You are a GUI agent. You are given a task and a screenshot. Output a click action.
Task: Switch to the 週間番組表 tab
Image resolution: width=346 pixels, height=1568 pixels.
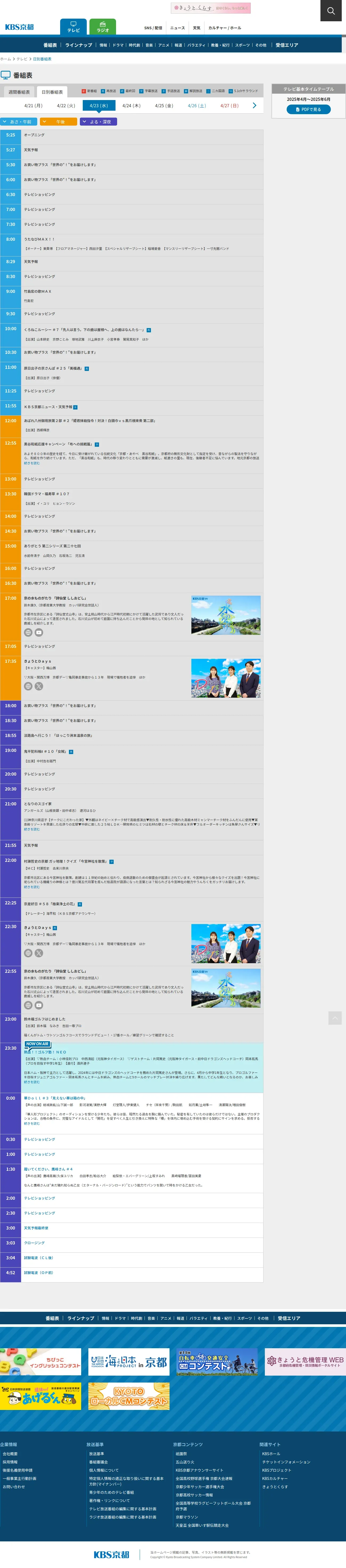point(19,92)
